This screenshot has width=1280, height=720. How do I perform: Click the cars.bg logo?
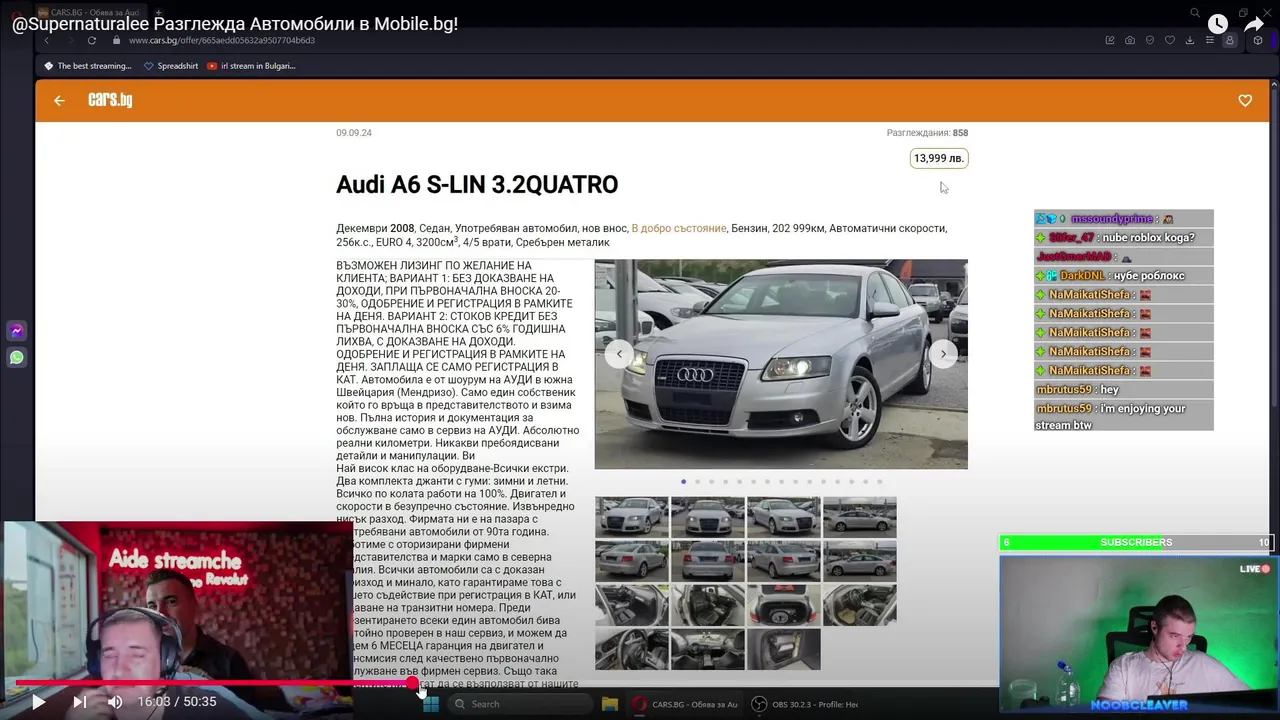(x=110, y=100)
